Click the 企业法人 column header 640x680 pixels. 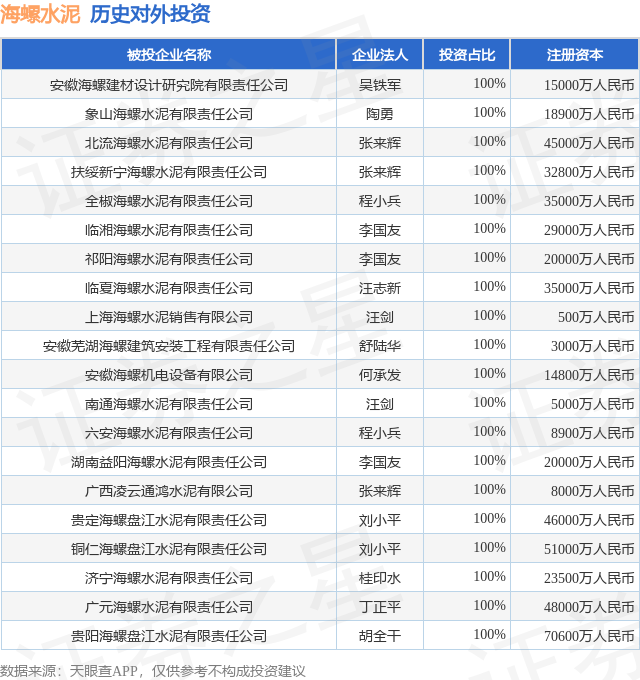pyautogui.click(x=380, y=55)
